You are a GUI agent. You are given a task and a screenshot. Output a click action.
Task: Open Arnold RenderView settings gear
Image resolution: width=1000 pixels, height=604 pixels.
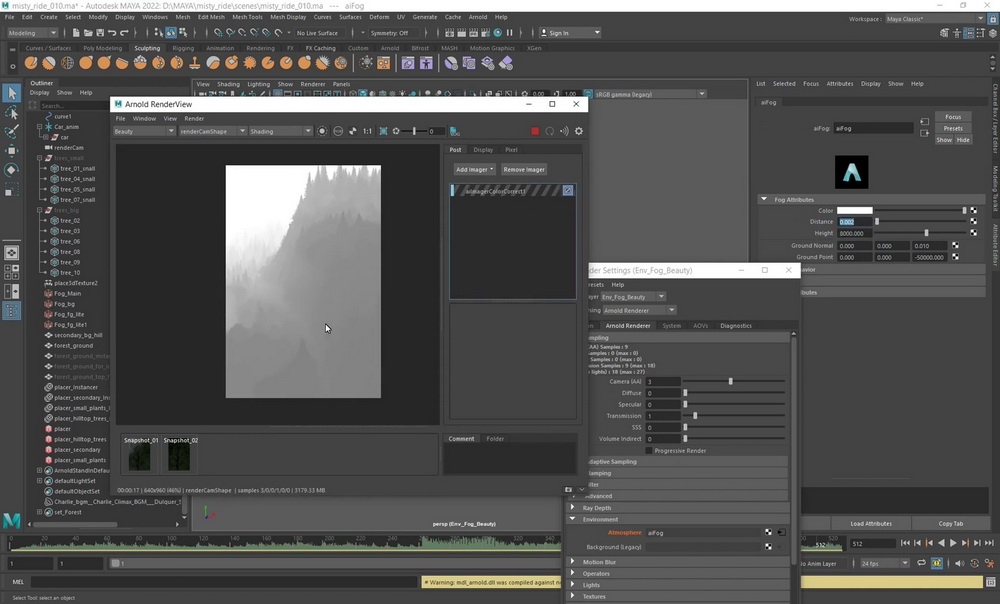tap(578, 131)
